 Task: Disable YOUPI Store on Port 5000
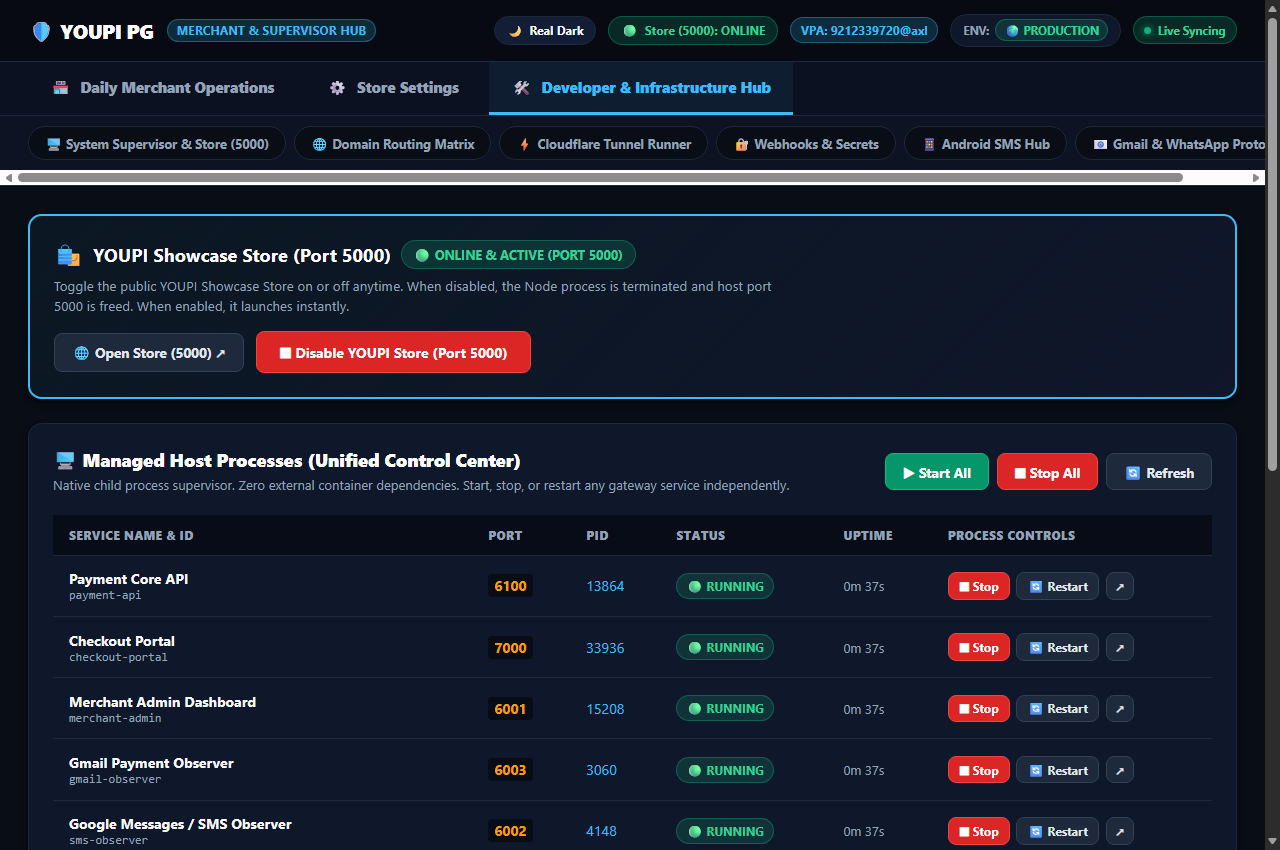tap(393, 353)
